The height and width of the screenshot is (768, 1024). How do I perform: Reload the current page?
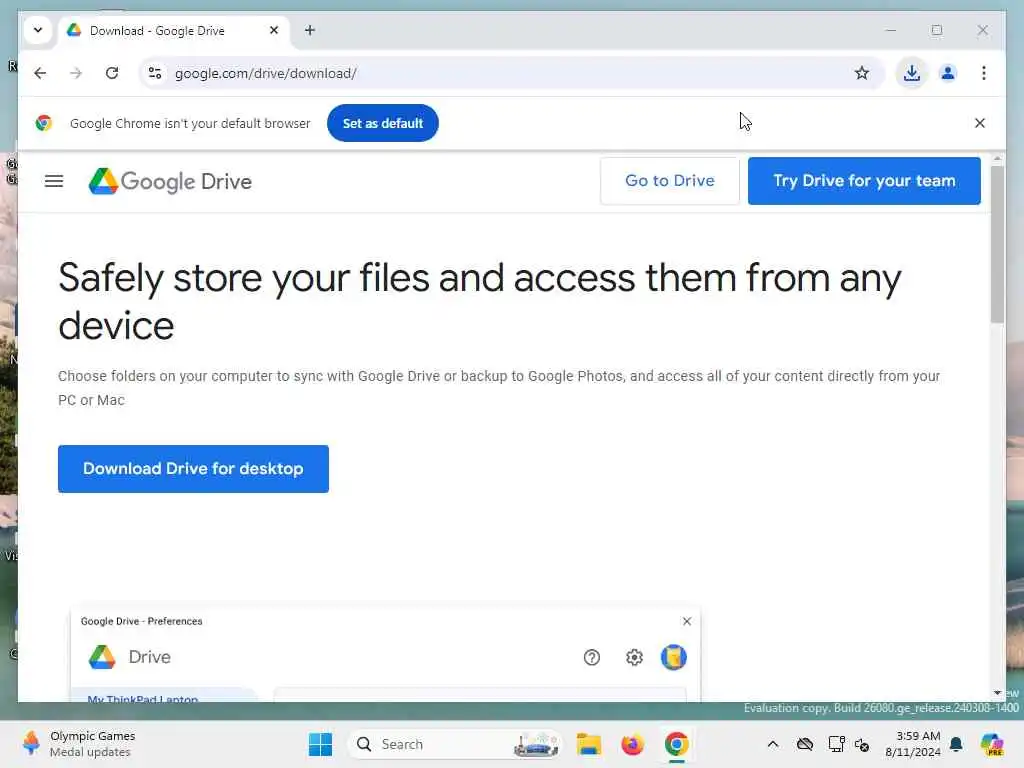(112, 73)
